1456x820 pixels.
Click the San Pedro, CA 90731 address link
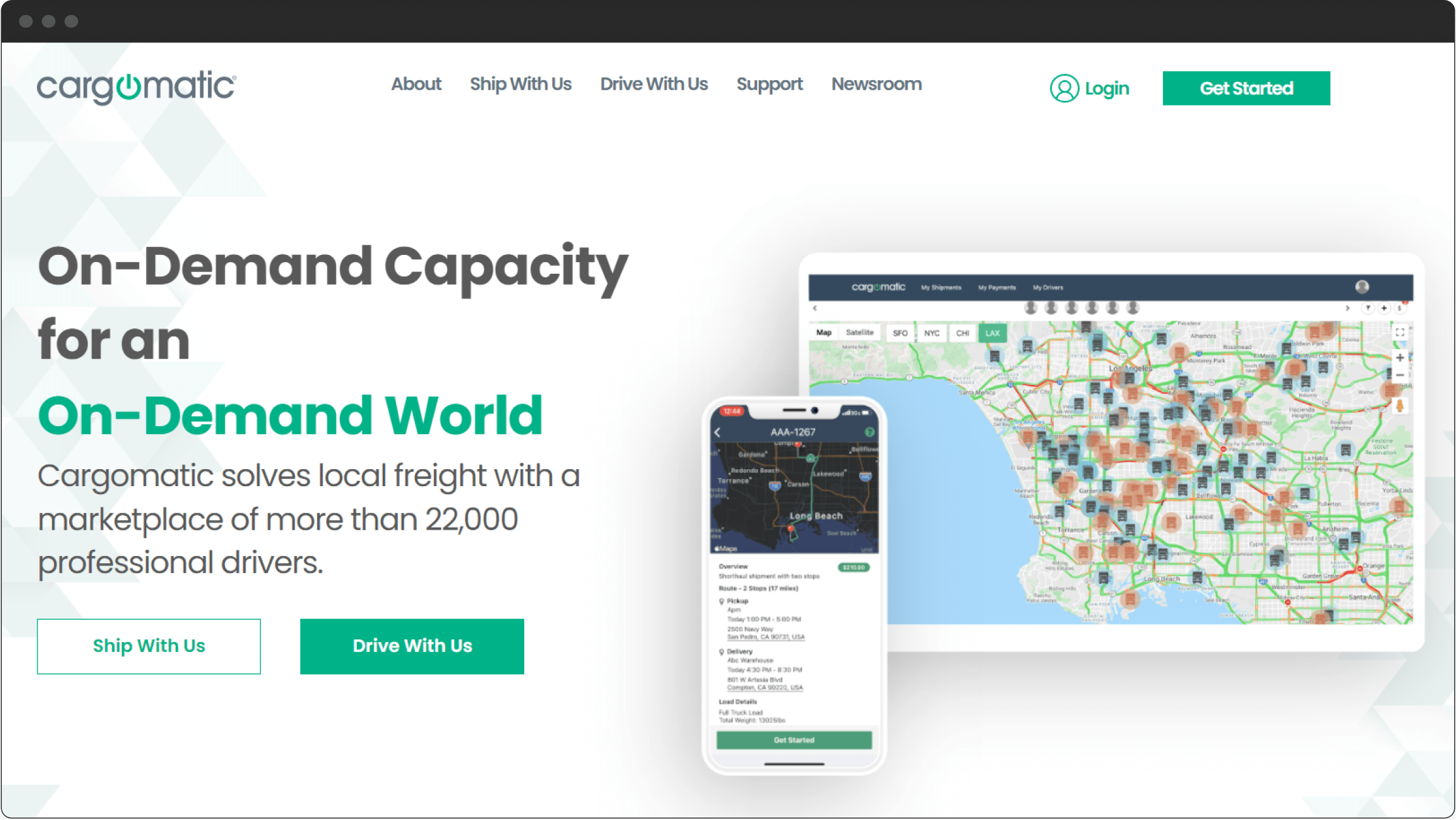tap(766, 637)
